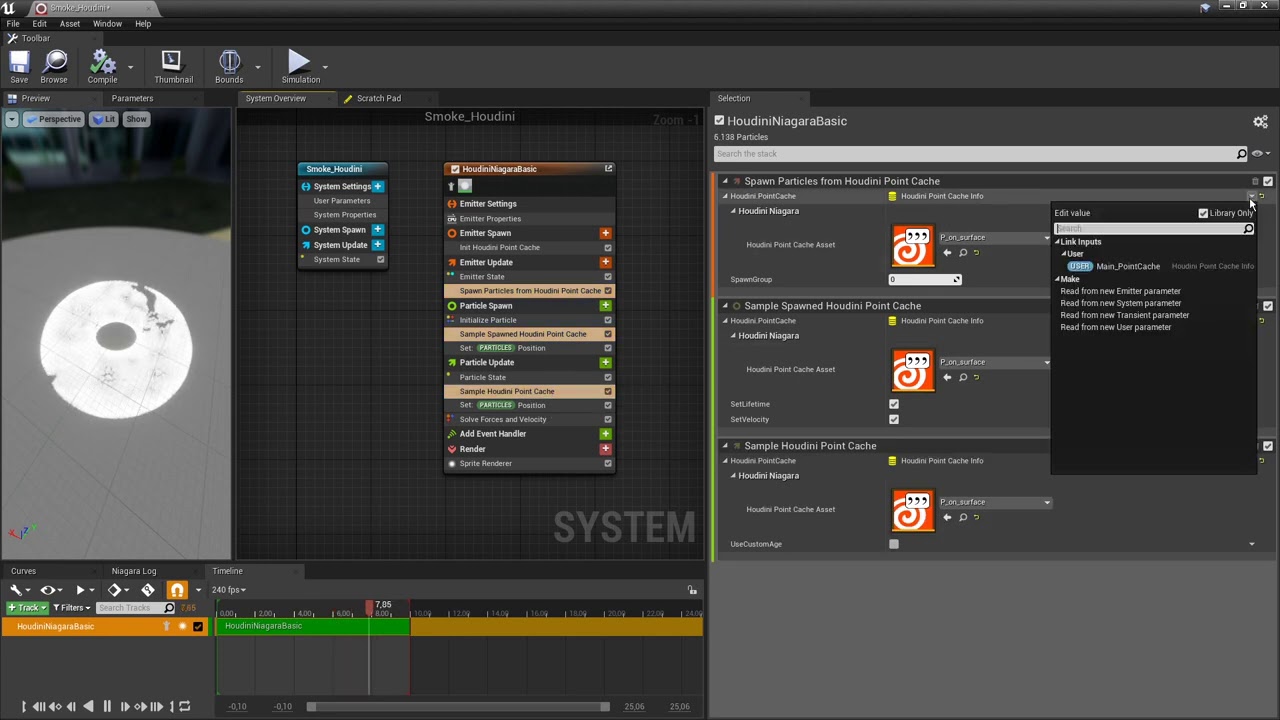Open the Window menu
This screenshot has height=720, width=1280.
pos(107,24)
